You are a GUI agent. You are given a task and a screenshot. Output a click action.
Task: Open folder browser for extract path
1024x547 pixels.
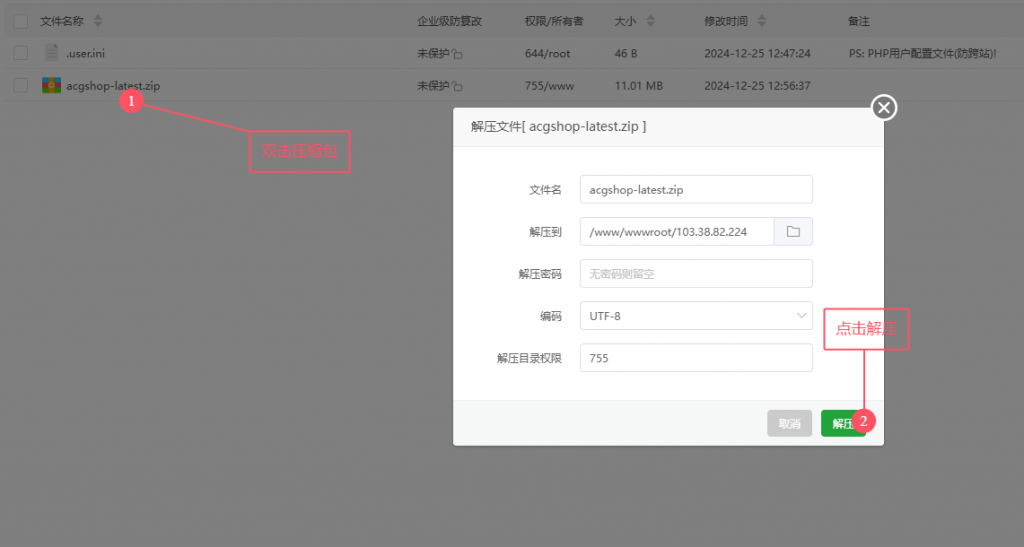(x=793, y=232)
